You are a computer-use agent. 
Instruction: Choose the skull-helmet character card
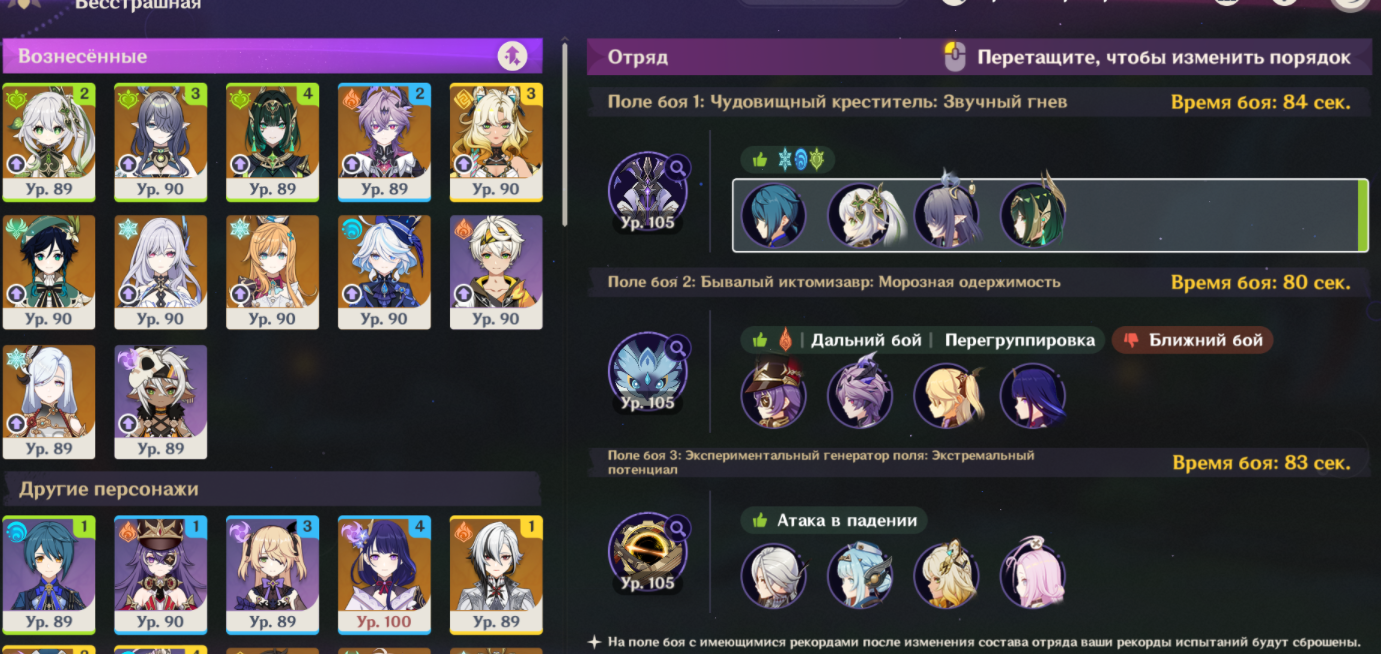[x=160, y=402]
